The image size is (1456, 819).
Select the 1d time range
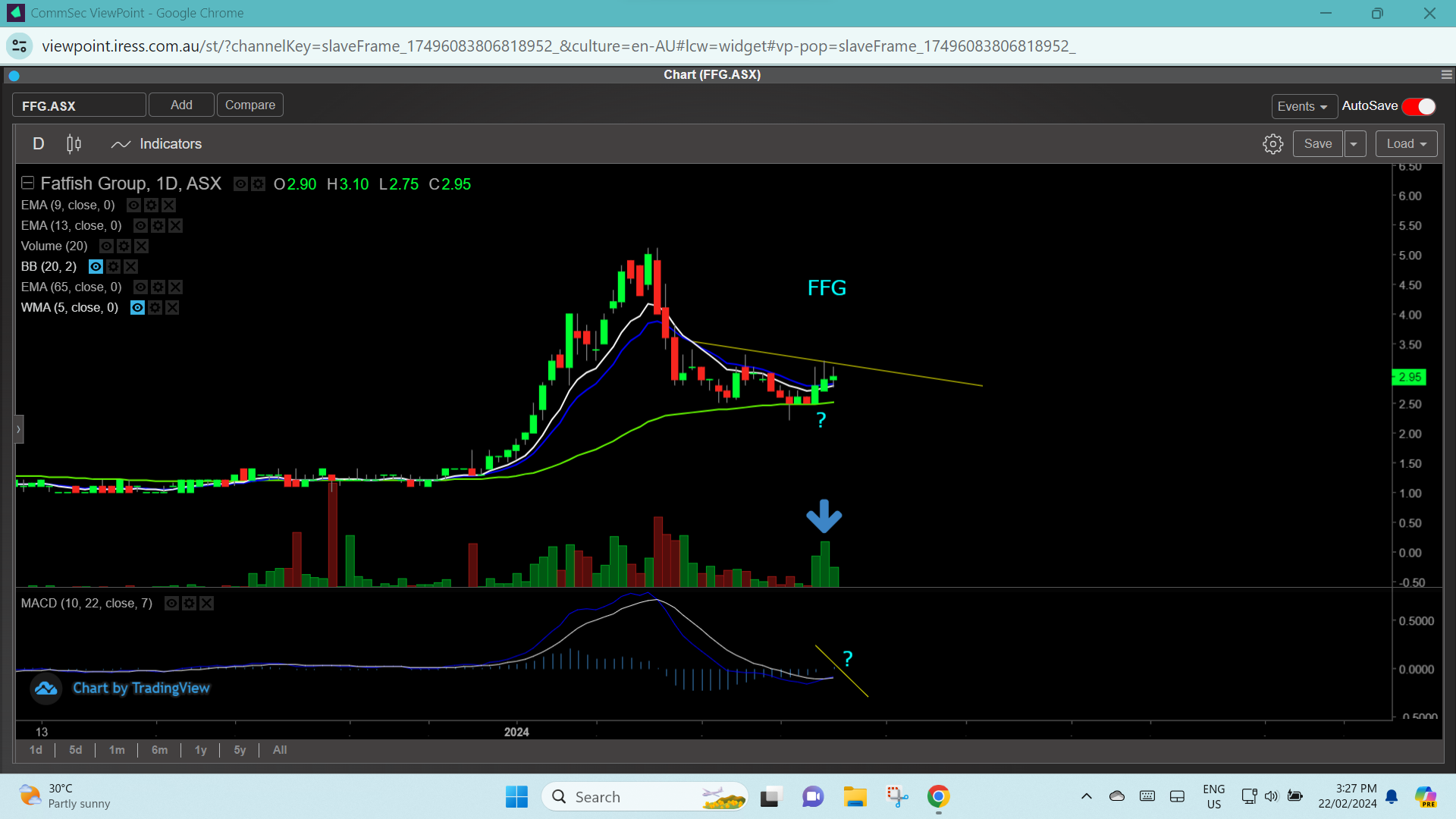(36, 750)
